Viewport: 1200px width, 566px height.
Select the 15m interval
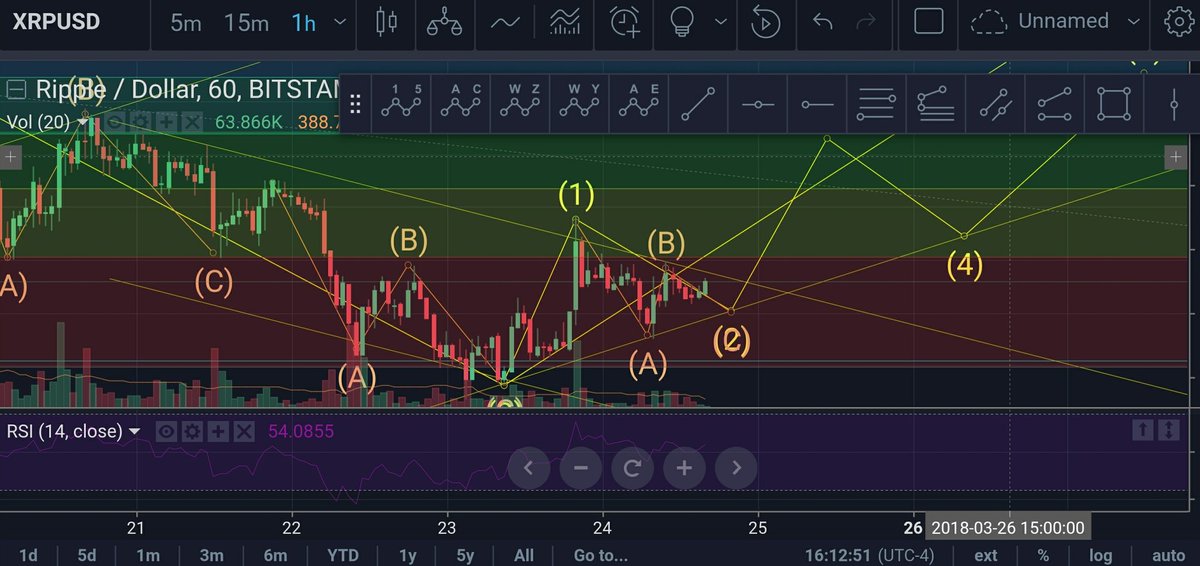(x=245, y=22)
